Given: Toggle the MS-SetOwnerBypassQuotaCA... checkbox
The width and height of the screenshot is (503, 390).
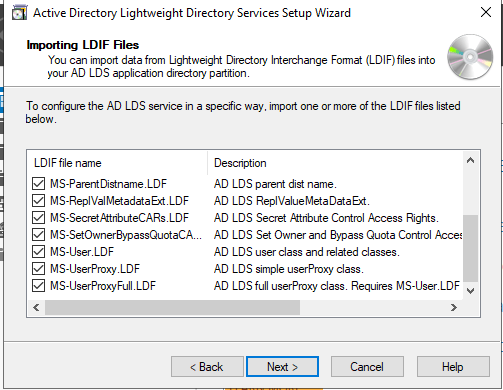Looking at the screenshot, I should click(x=39, y=235).
